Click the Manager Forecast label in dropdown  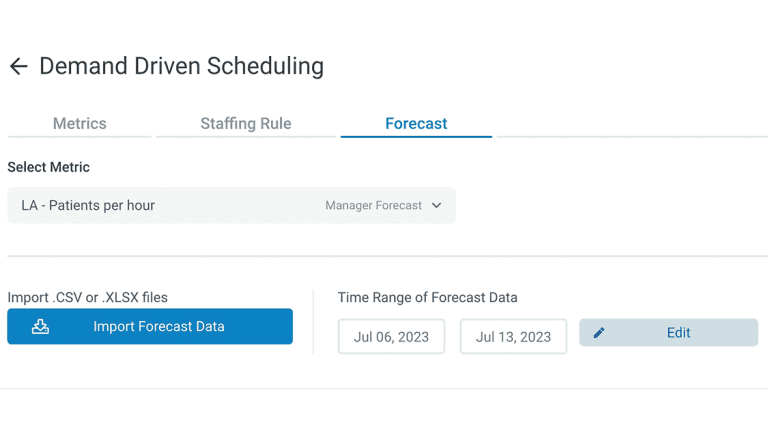coord(373,205)
